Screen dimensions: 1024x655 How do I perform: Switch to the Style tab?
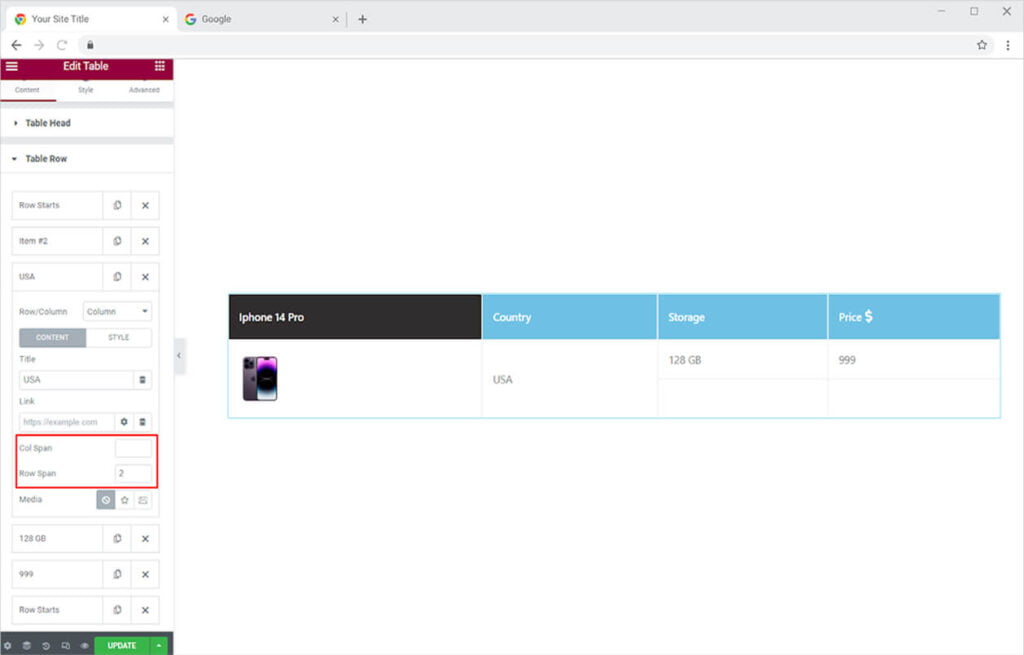point(86,90)
